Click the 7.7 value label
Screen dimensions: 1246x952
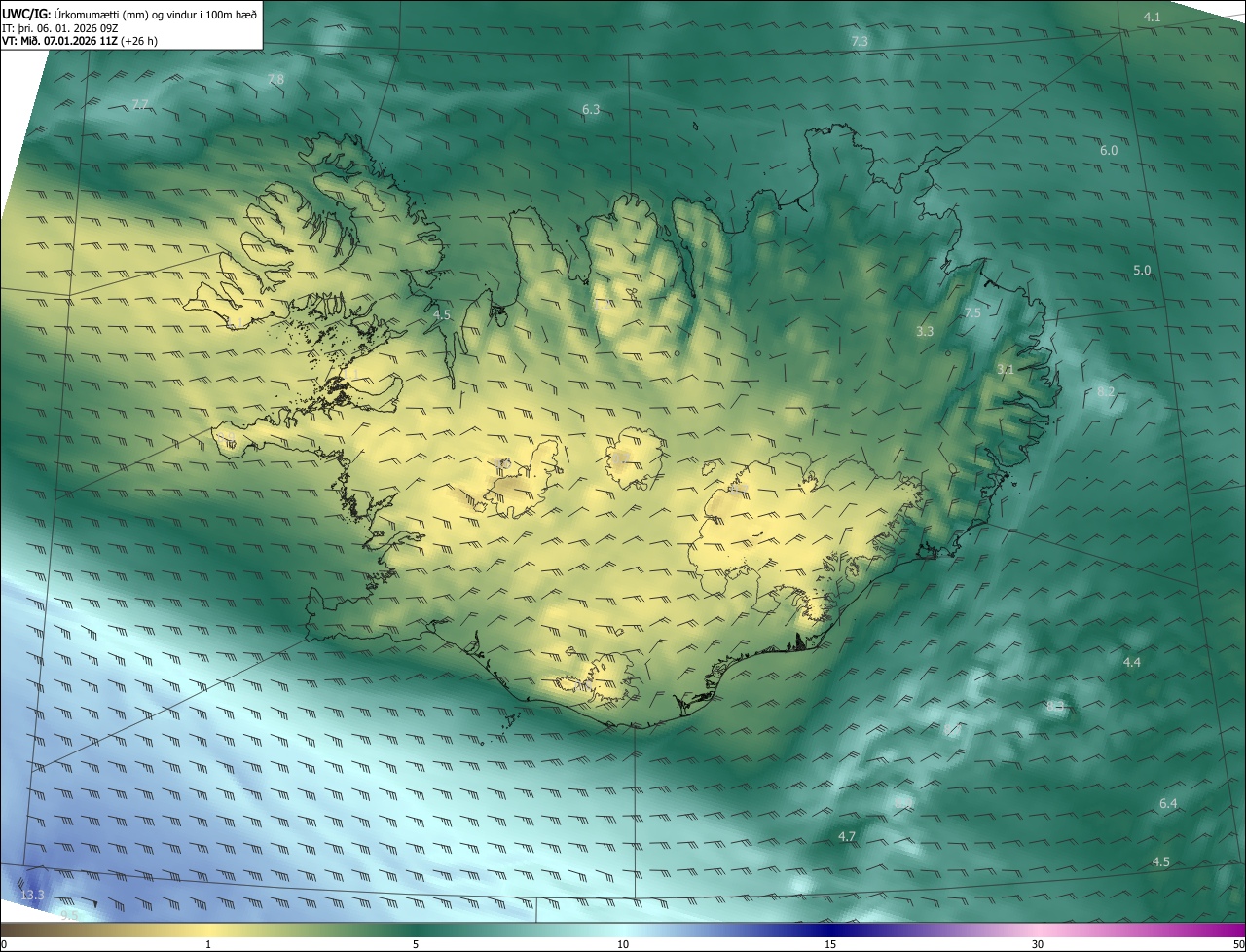pos(140,104)
